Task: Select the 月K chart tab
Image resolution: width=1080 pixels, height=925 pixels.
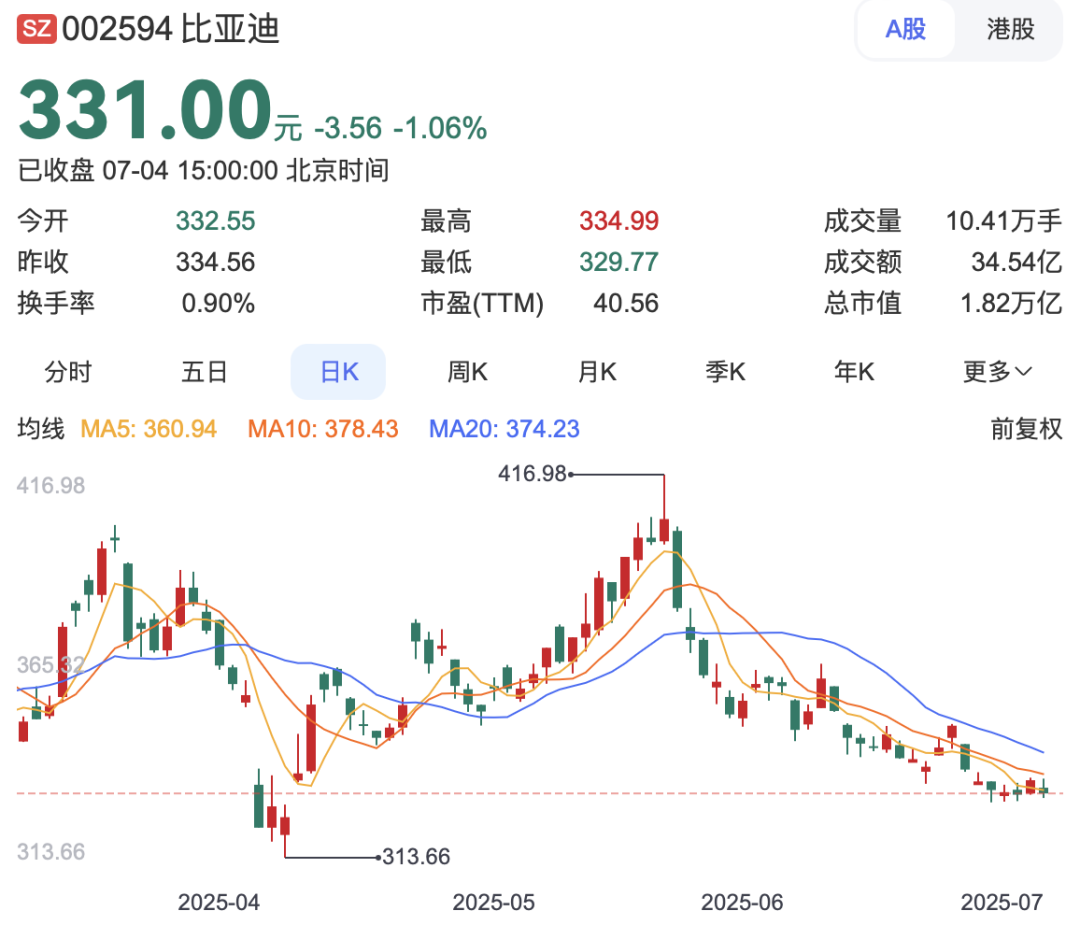Action: (x=597, y=372)
